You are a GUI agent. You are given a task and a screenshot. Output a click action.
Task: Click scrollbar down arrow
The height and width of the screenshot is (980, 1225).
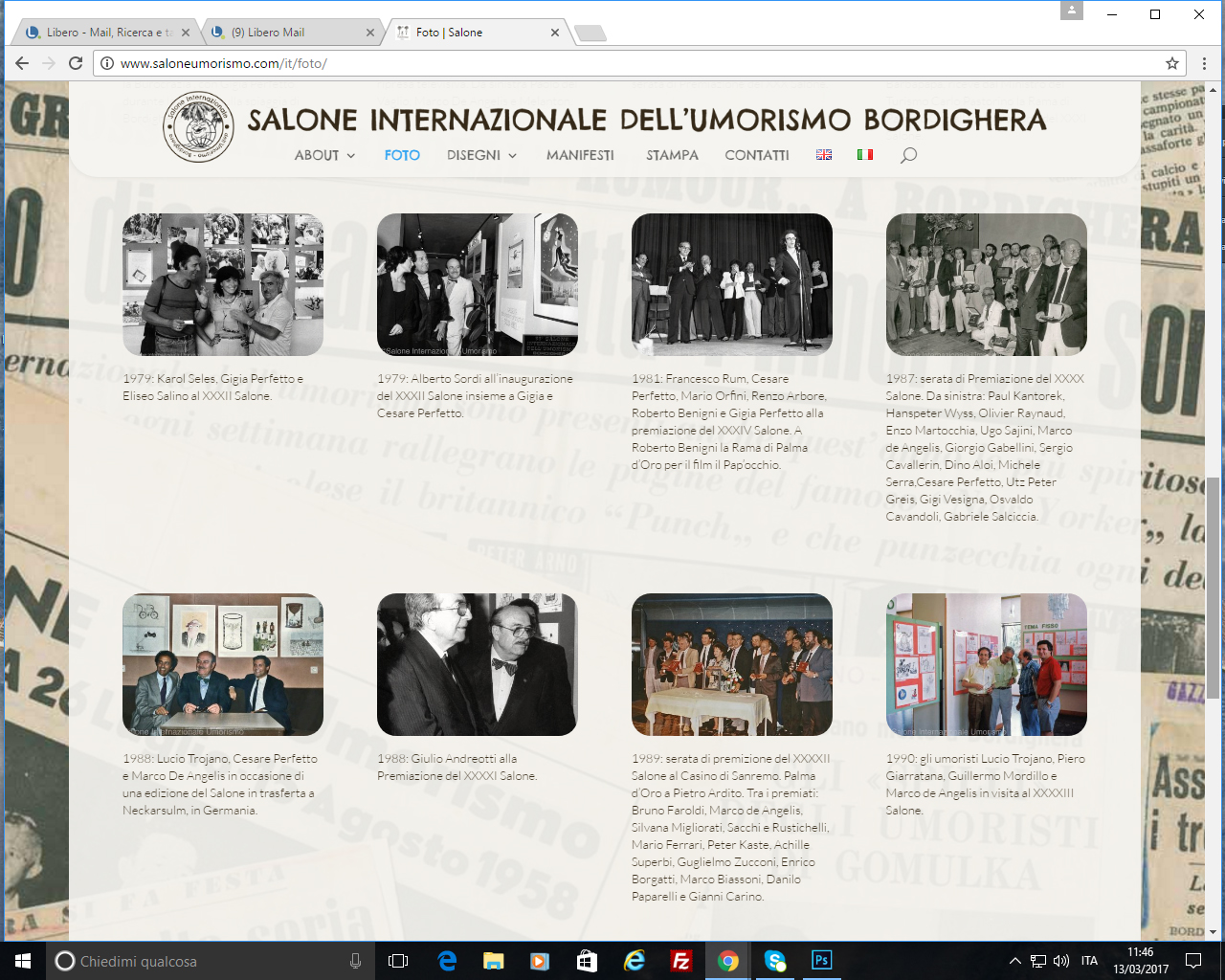(1214, 931)
